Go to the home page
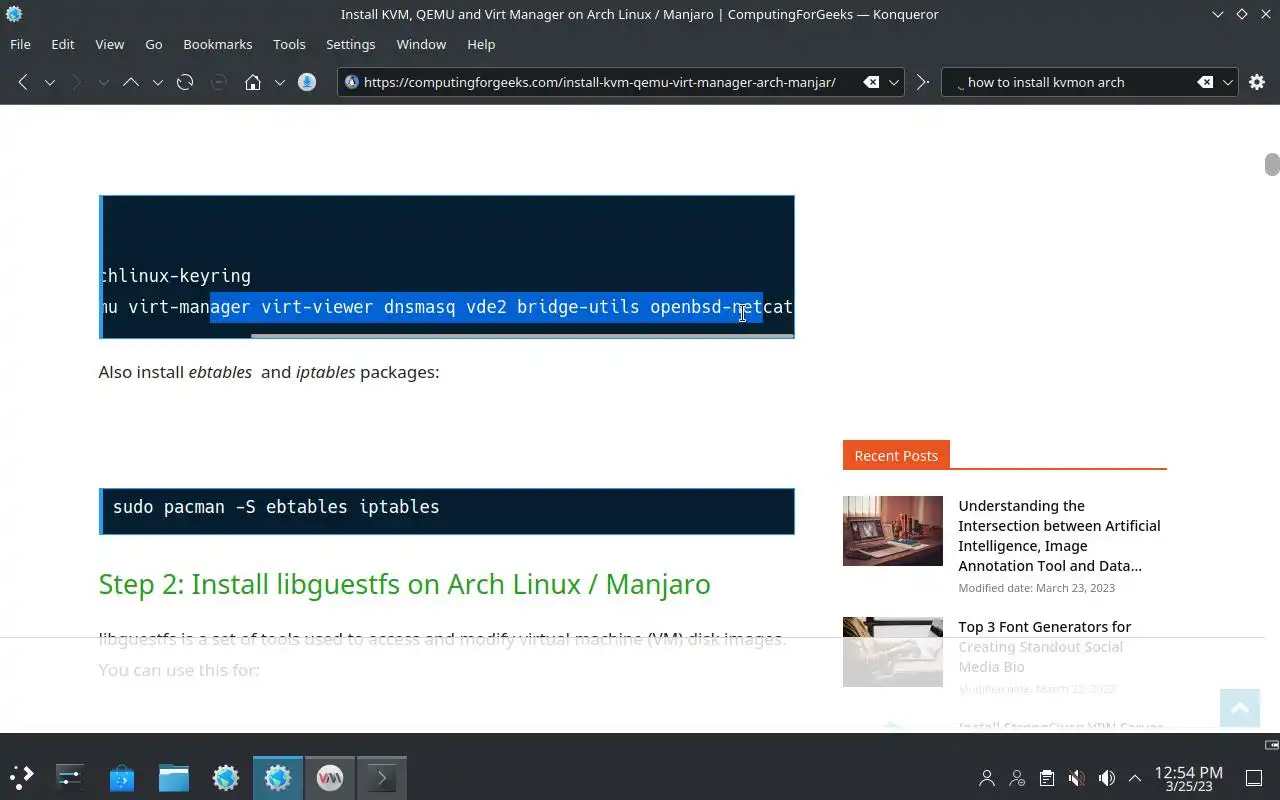The image size is (1280, 800). click(x=253, y=82)
